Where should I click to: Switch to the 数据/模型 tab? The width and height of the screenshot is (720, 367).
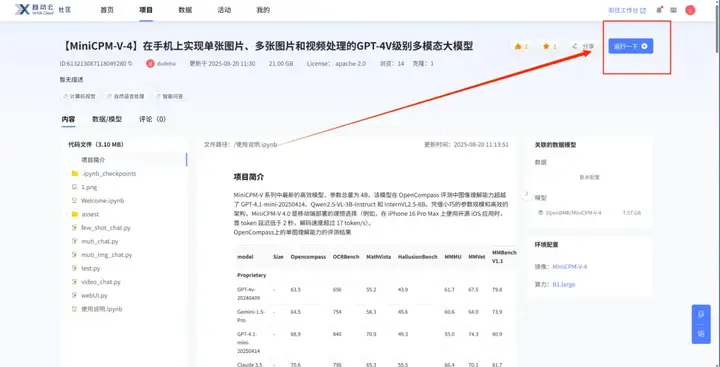pyautogui.click(x=107, y=119)
